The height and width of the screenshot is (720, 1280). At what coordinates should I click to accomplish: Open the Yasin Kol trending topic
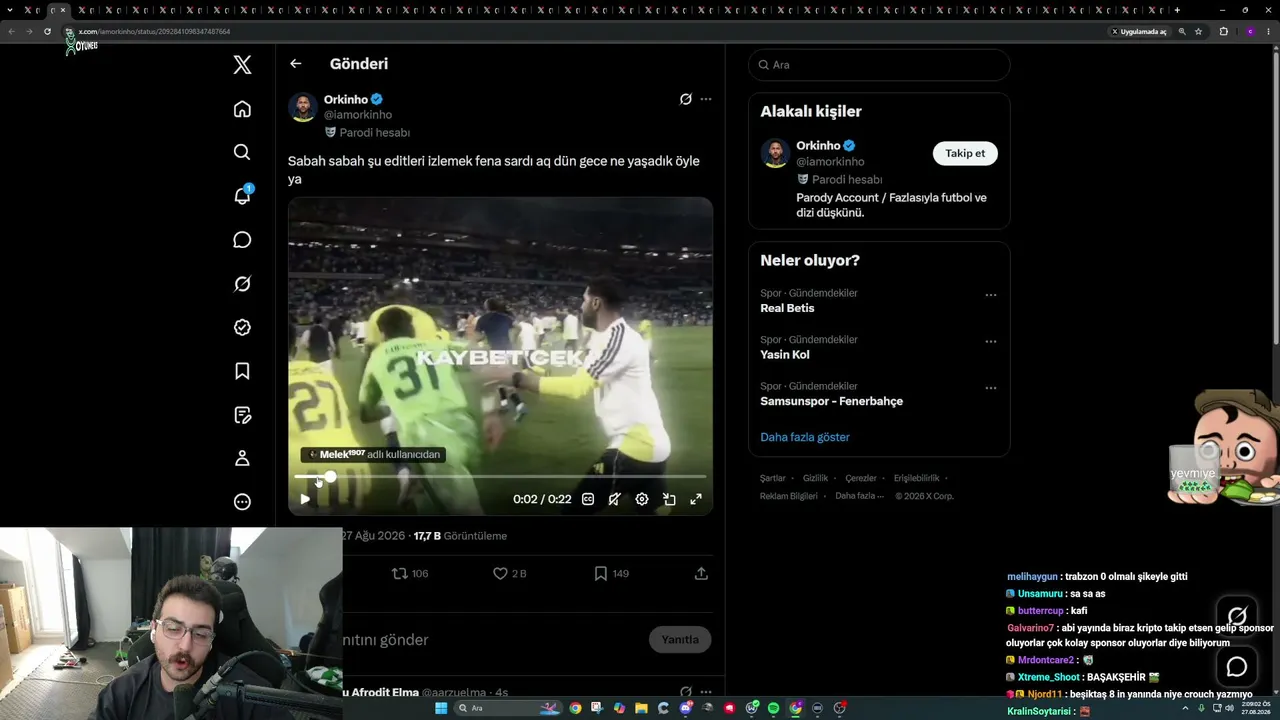click(x=785, y=355)
